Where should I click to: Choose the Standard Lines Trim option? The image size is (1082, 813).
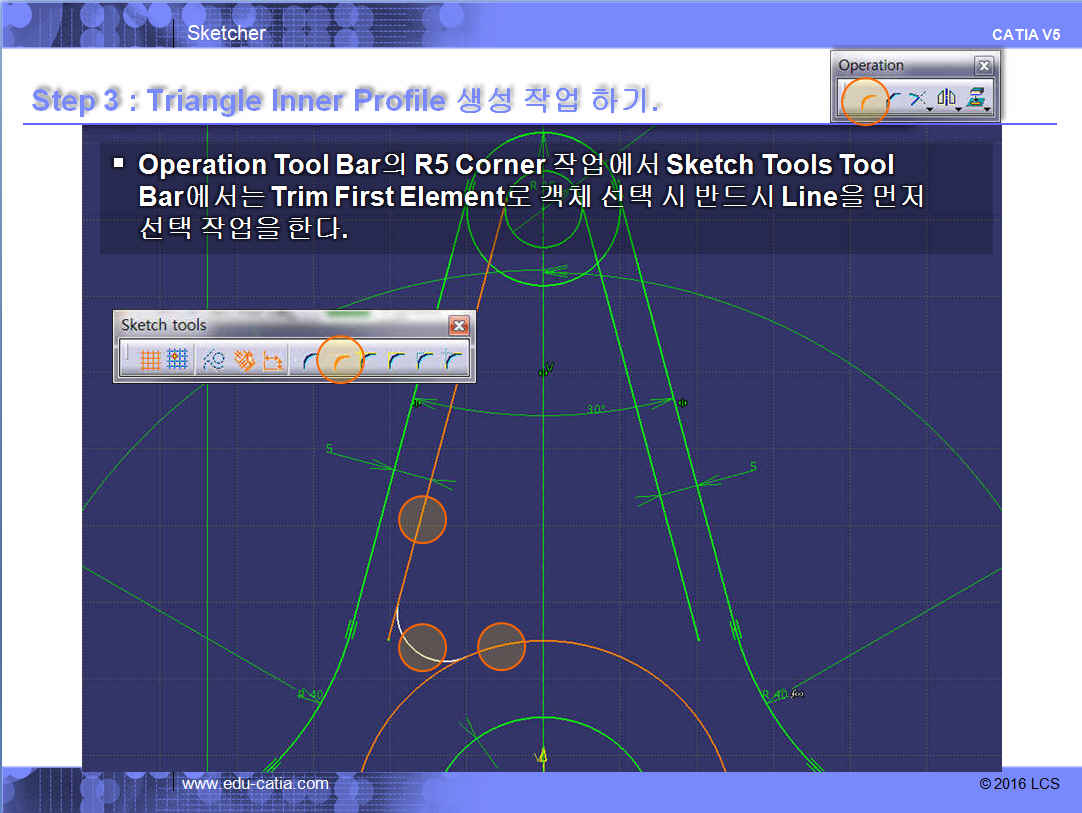click(x=398, y=361)
